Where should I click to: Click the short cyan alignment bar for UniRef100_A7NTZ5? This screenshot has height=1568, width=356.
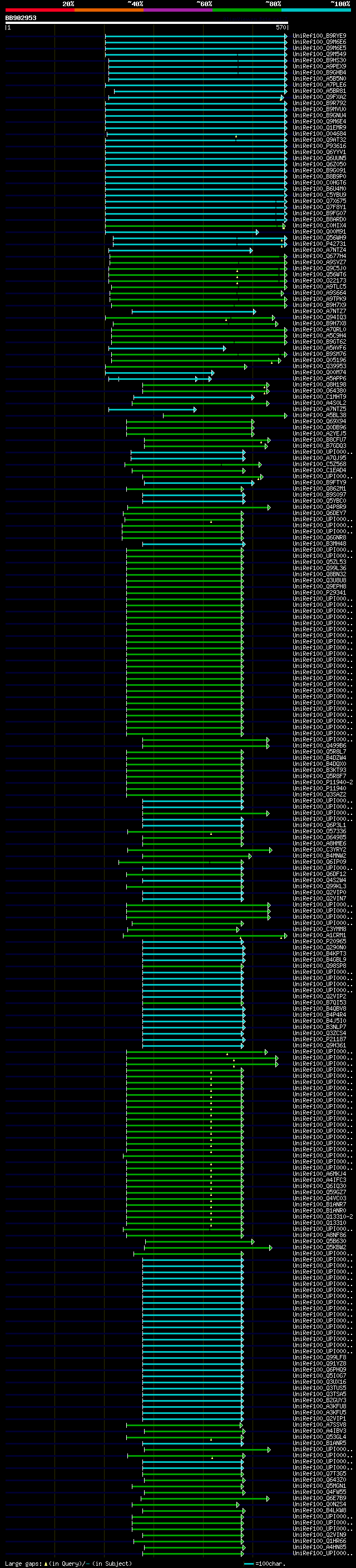click(152, 409)
